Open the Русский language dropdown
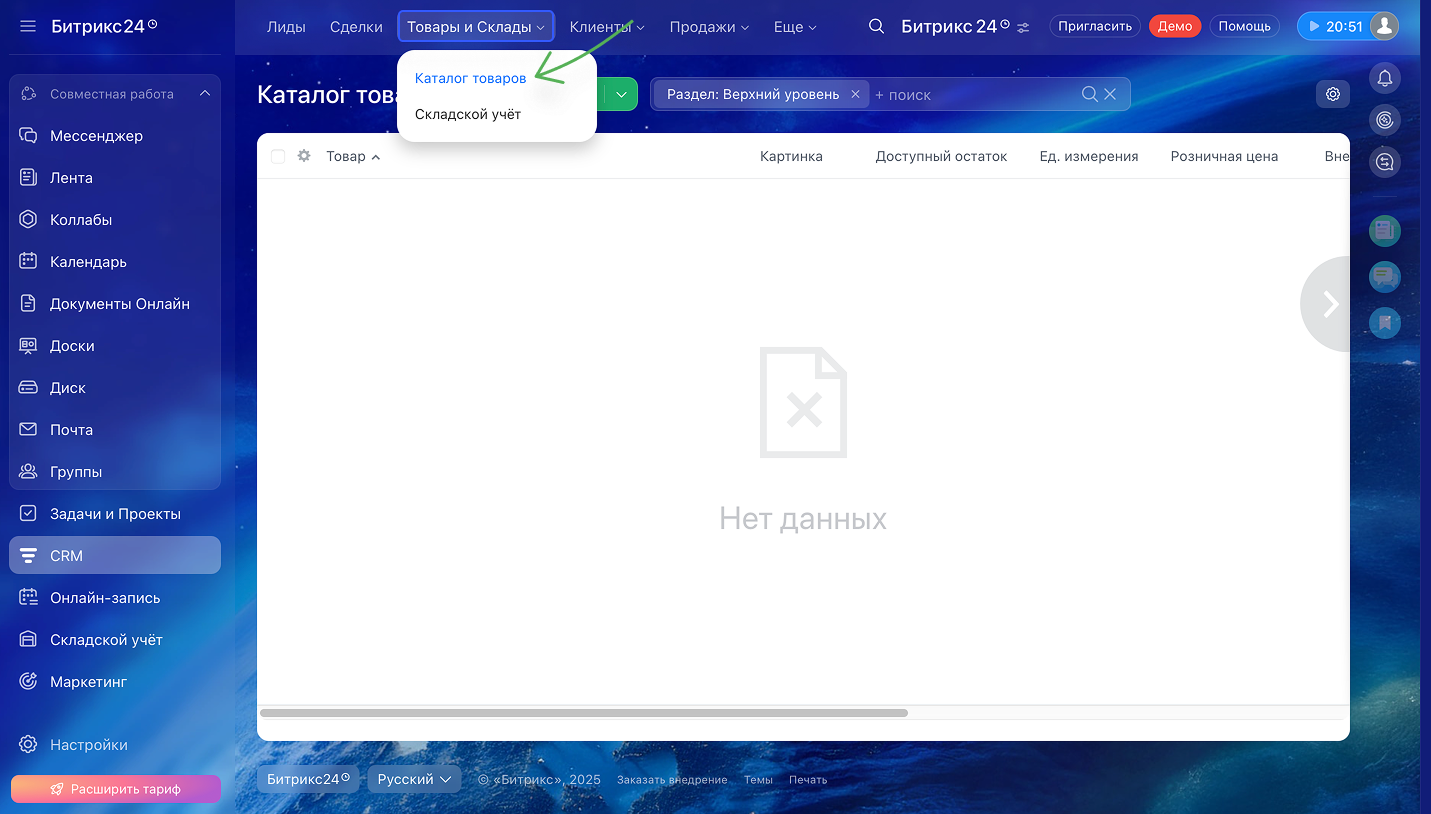Image resolution: width=1431 pixels, height=814 pixels. tap(413, 778)
